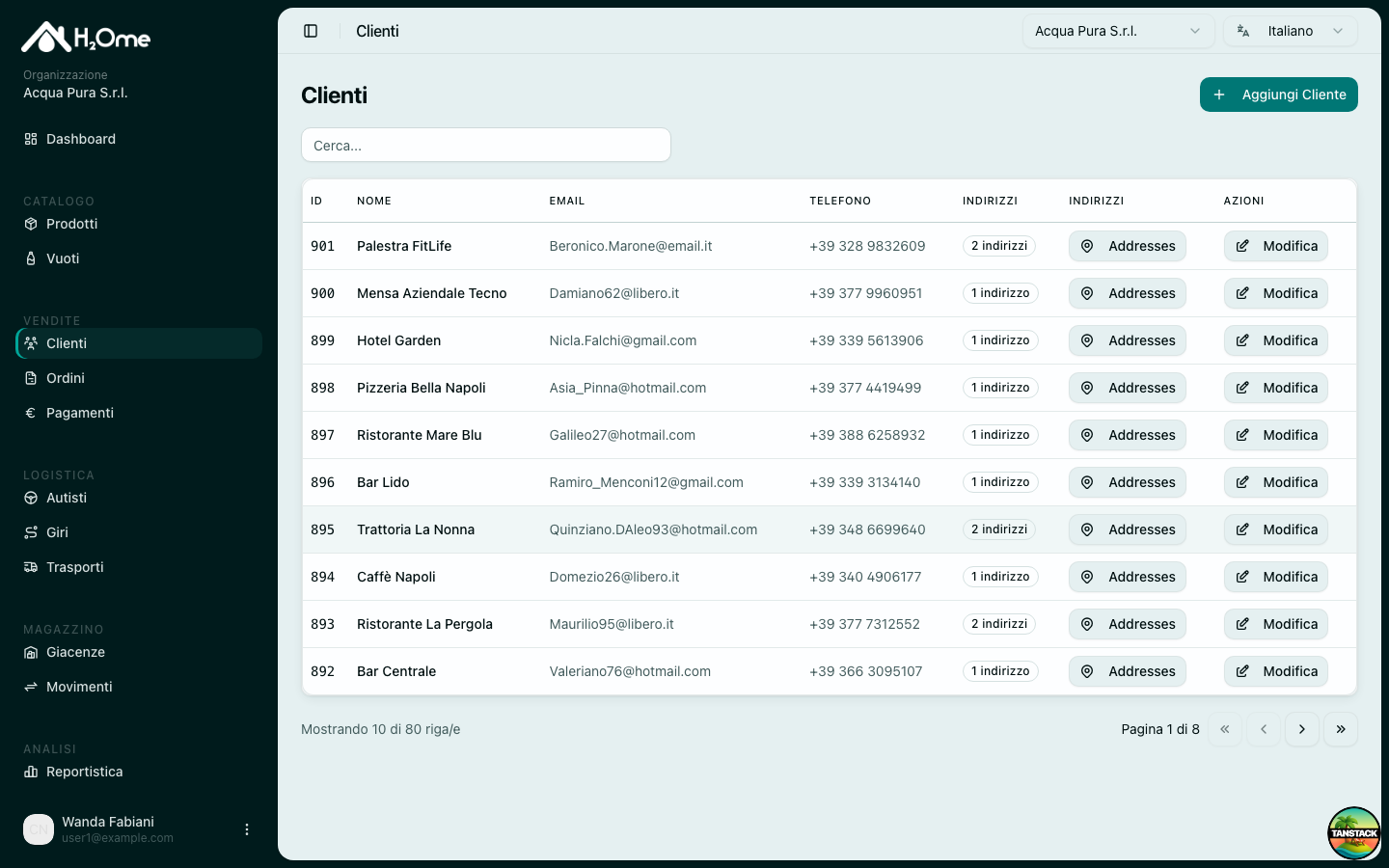Go to the next page arrow
Viewport: 1389px width, 868px height.
tap(1302, 729)
